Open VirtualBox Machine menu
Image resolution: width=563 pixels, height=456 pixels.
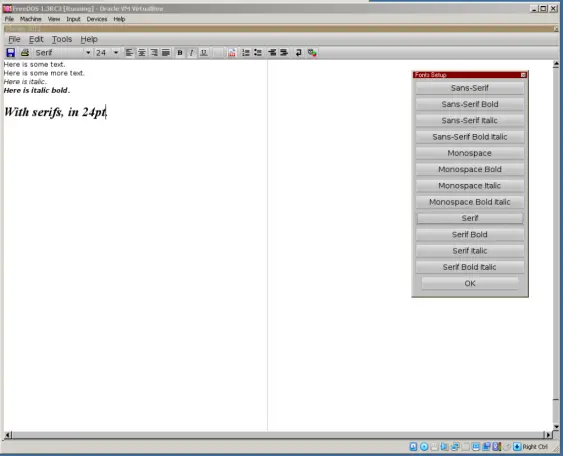click(31, 19)
